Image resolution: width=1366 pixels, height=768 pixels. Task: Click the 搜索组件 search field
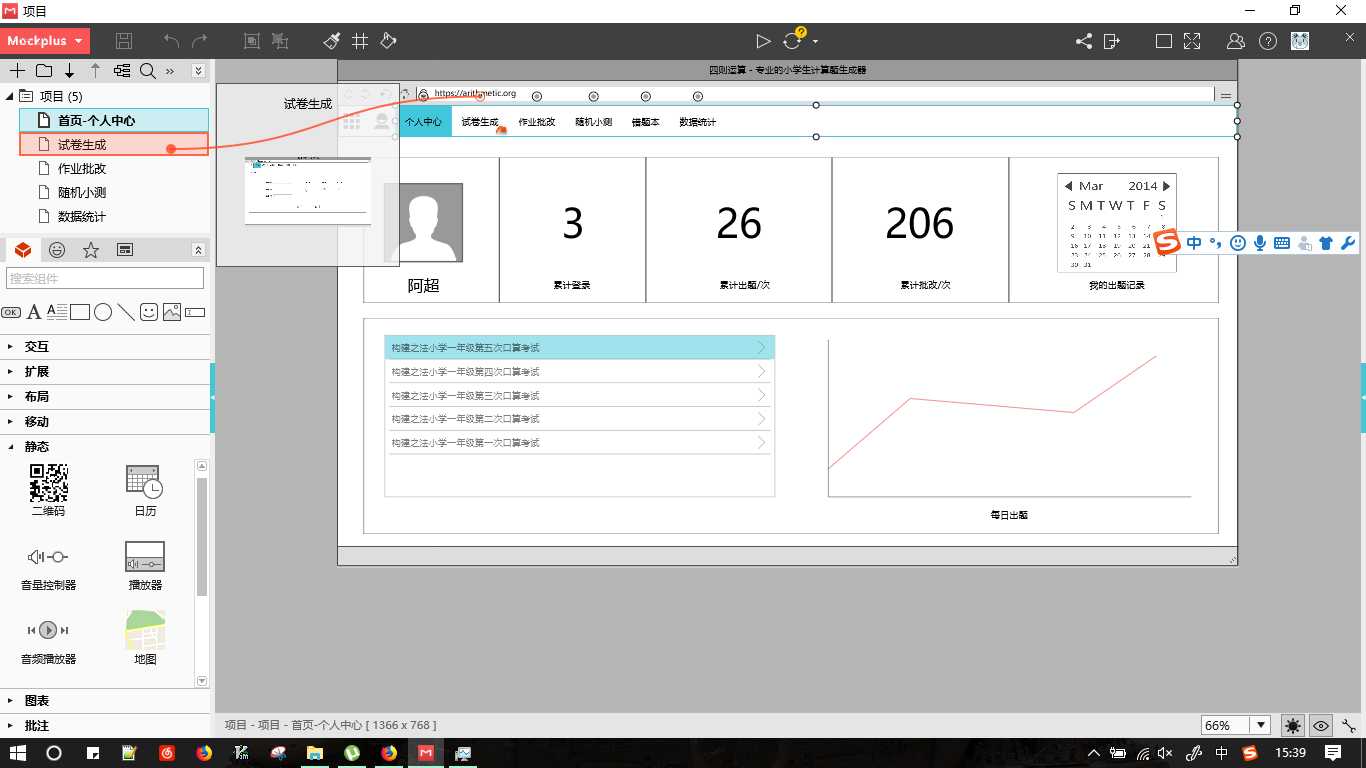point(105,278)
